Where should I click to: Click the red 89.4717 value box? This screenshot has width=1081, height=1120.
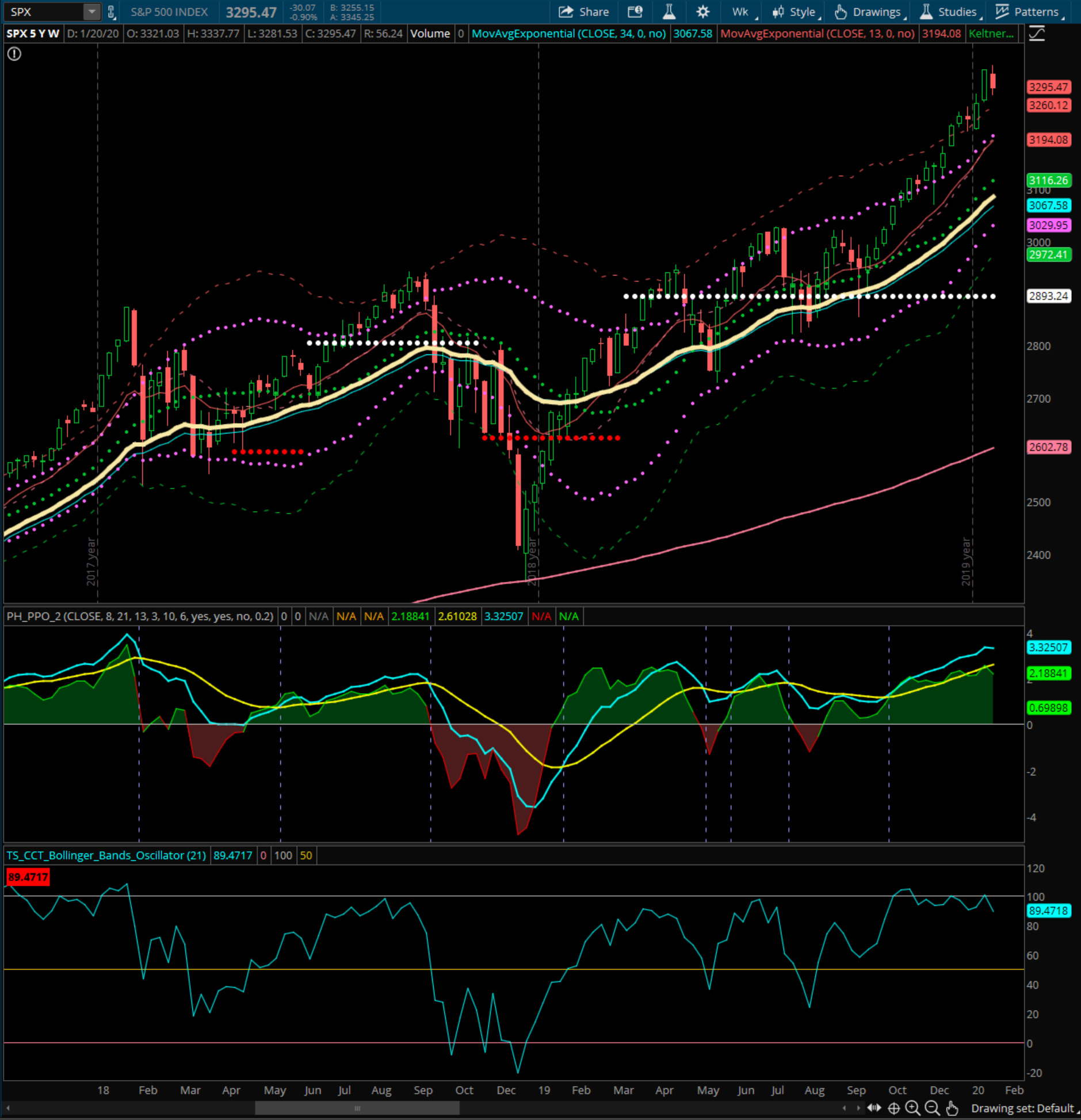pos(28,877)
